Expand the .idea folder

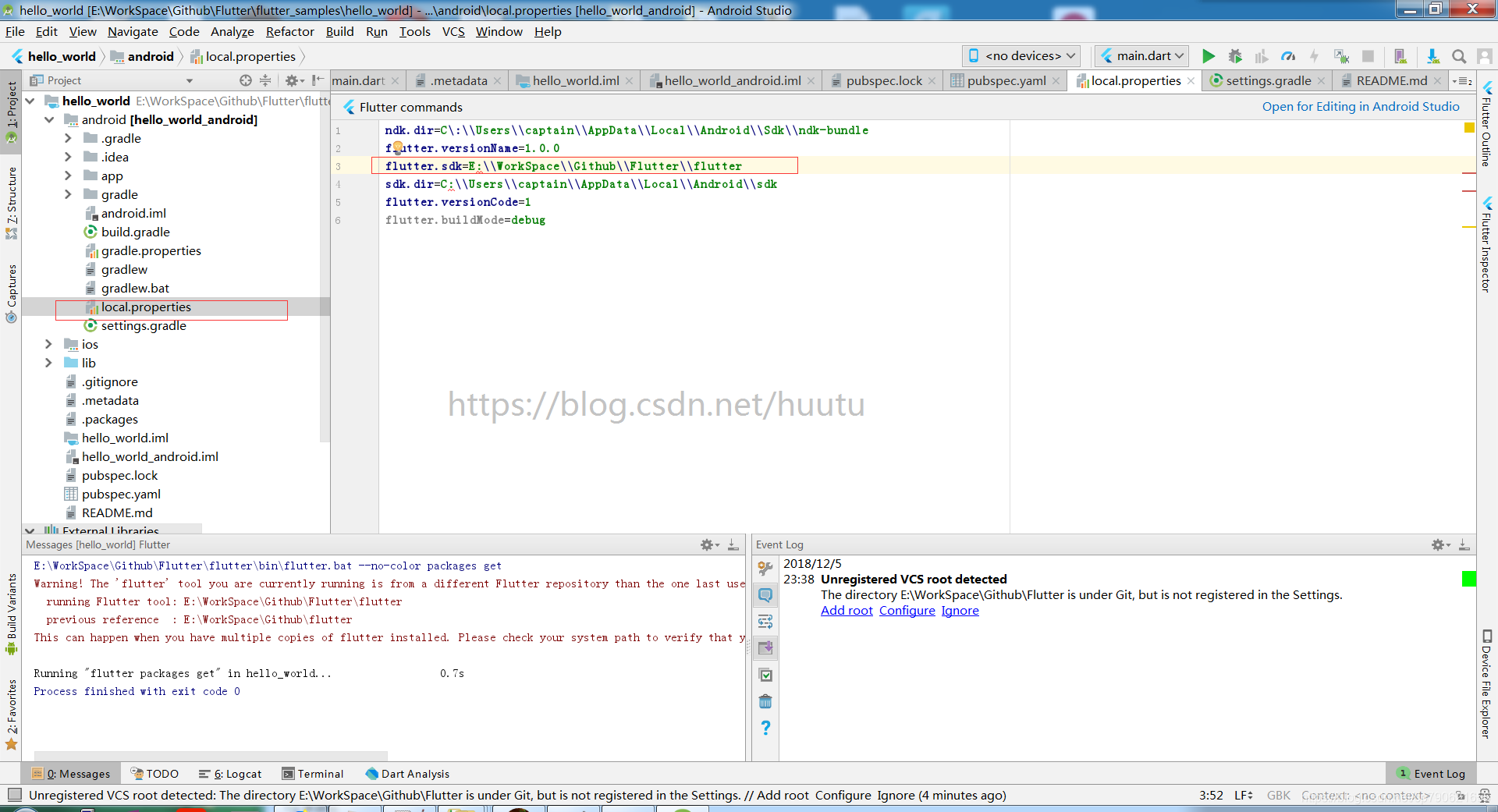(x=68, y=157)
